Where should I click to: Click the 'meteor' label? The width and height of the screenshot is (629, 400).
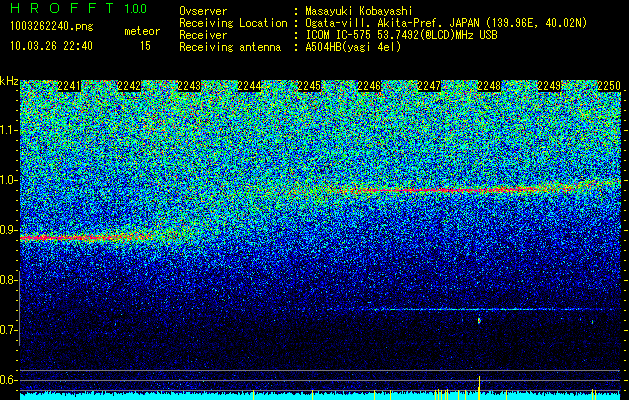coord(142,31)
